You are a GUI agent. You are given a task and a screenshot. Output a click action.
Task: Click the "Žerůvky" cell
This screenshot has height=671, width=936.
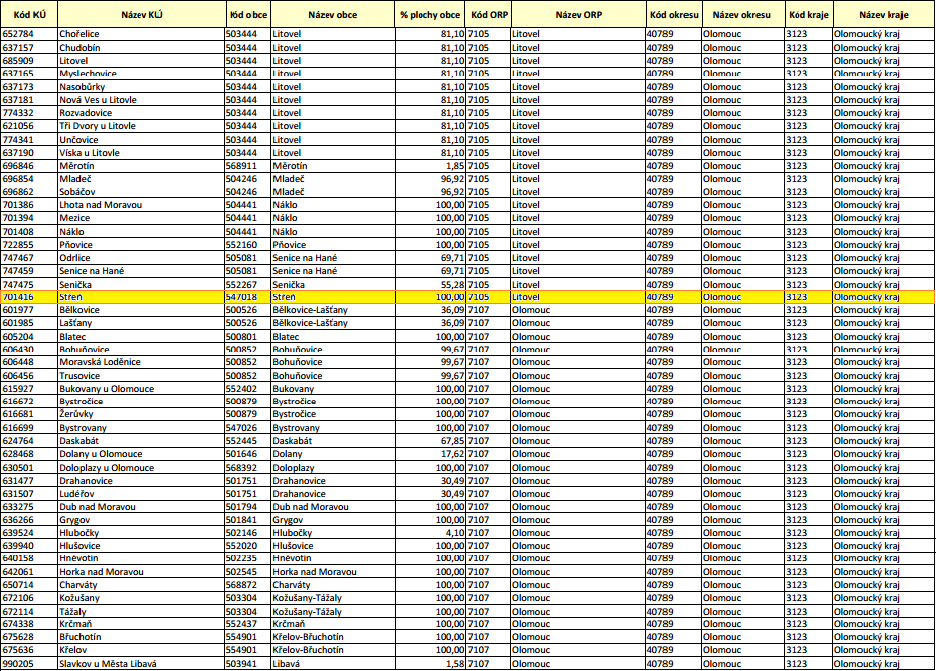tap(141, 414)
